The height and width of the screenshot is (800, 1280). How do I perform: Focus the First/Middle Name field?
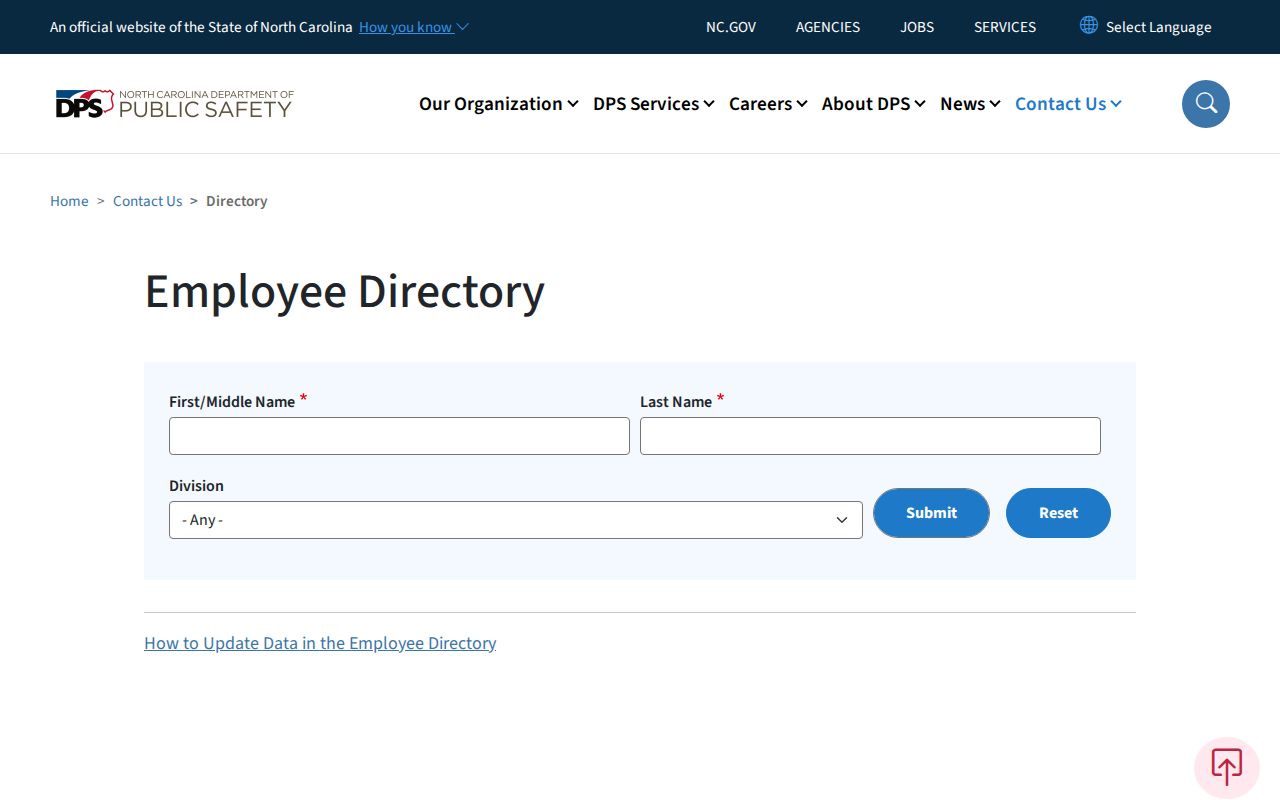coord(399,436)
